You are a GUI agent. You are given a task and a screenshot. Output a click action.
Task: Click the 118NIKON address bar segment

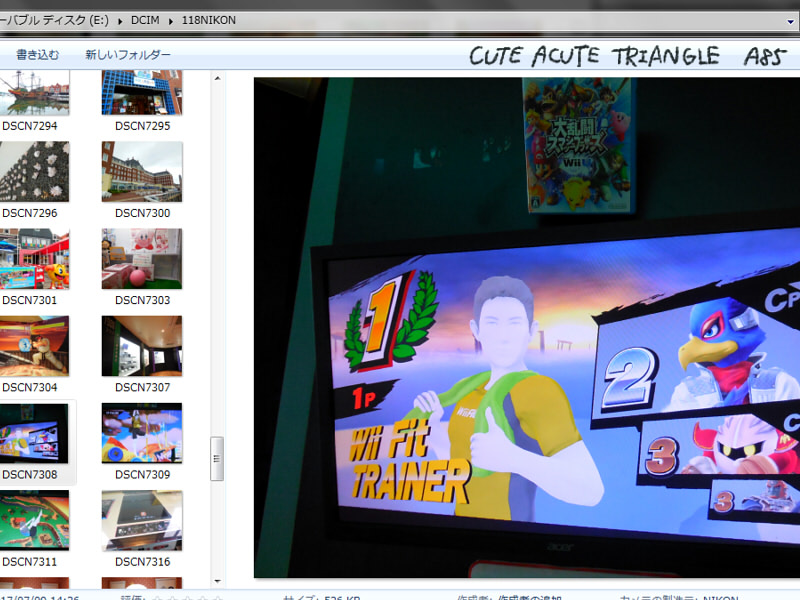point(209,20)
